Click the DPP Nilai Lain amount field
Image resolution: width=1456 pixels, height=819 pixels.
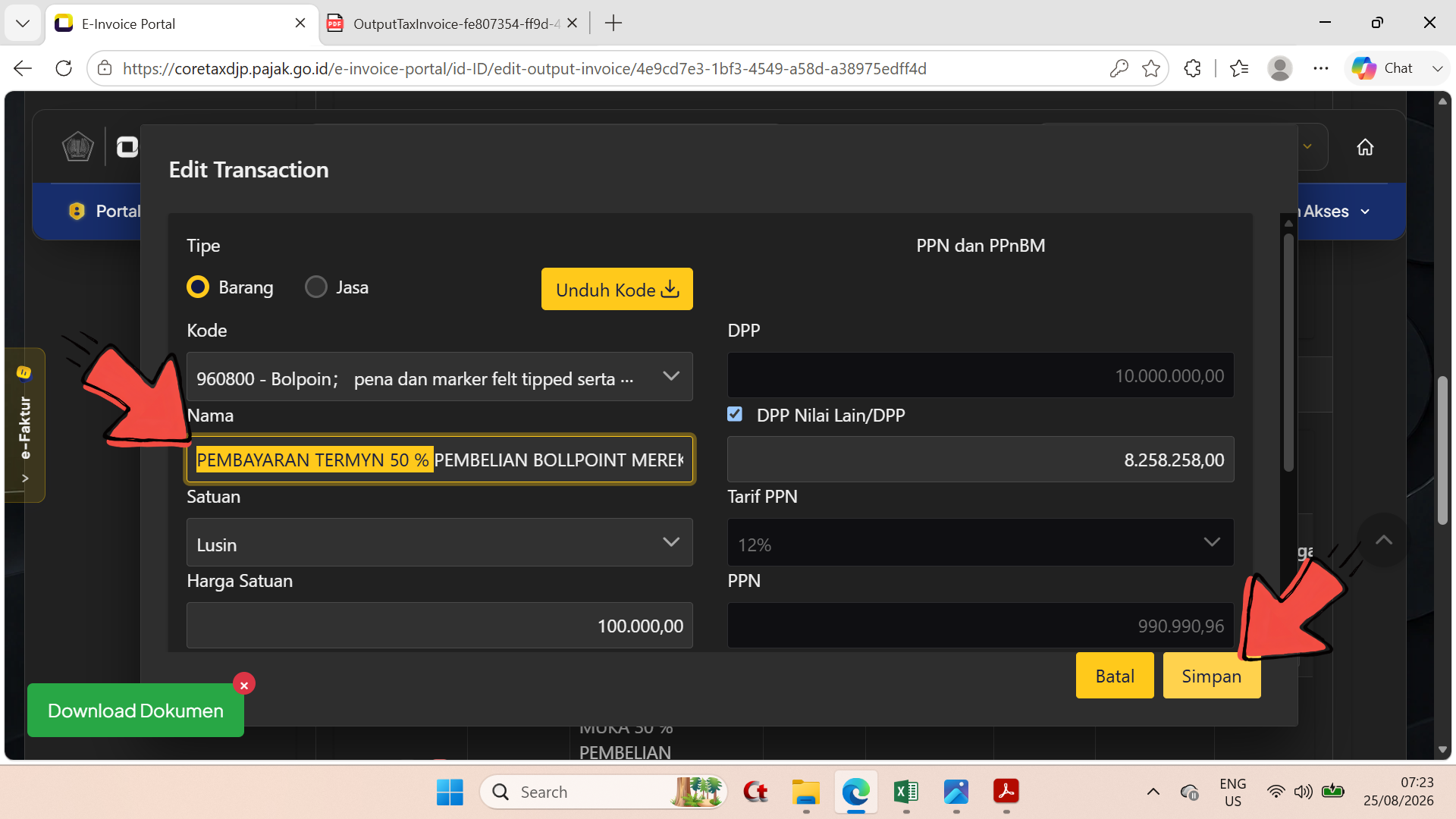[x=981, y=460]
